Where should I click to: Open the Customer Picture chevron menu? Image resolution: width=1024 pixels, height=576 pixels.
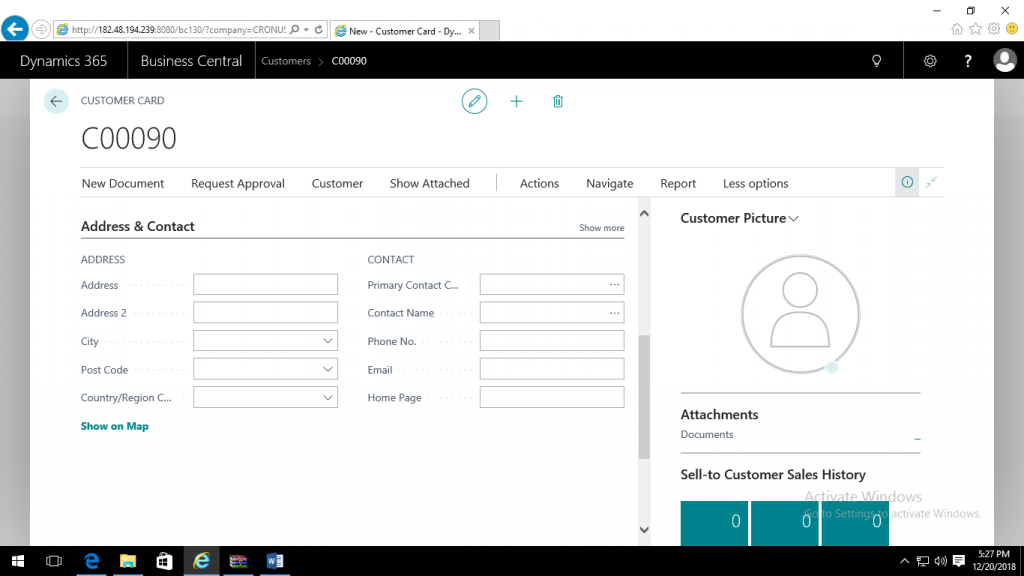[793, 219]
